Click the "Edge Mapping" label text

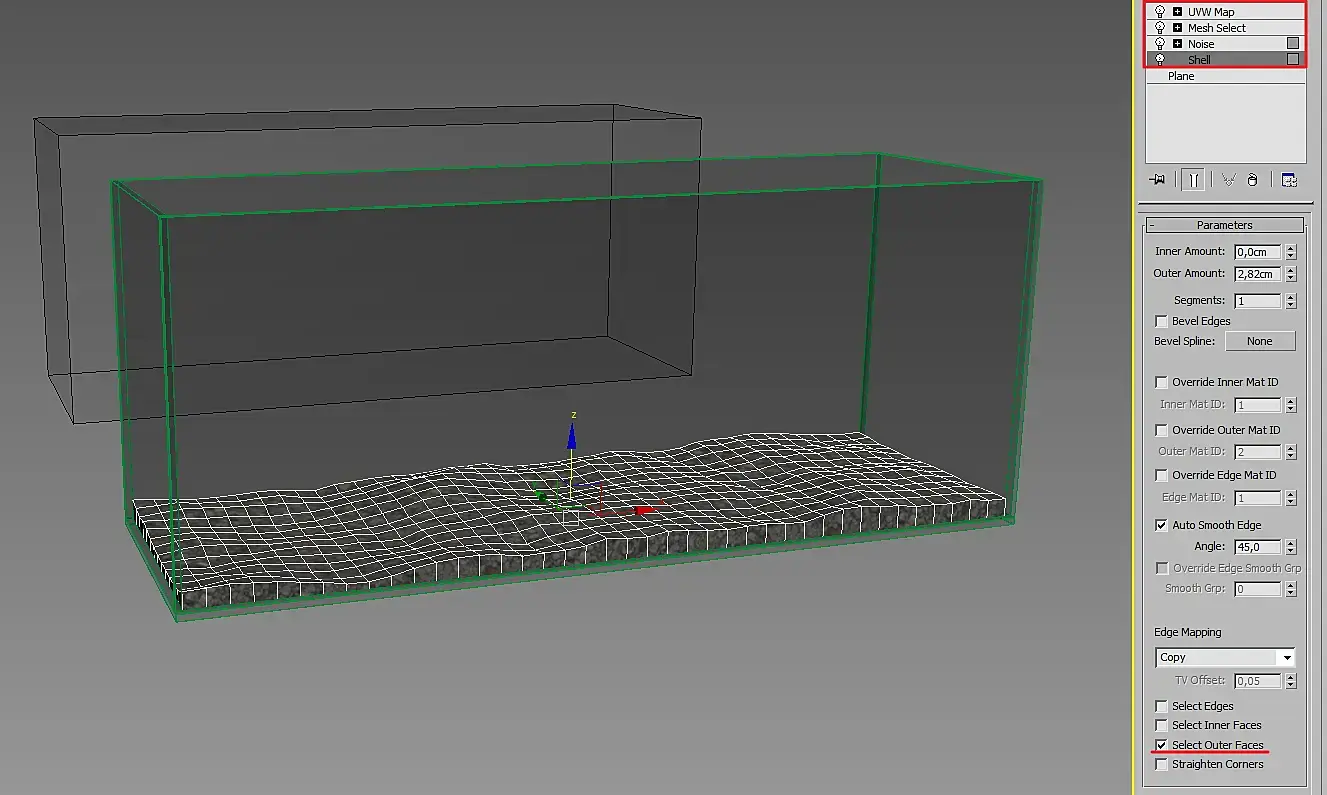(x=1188, y=632)
